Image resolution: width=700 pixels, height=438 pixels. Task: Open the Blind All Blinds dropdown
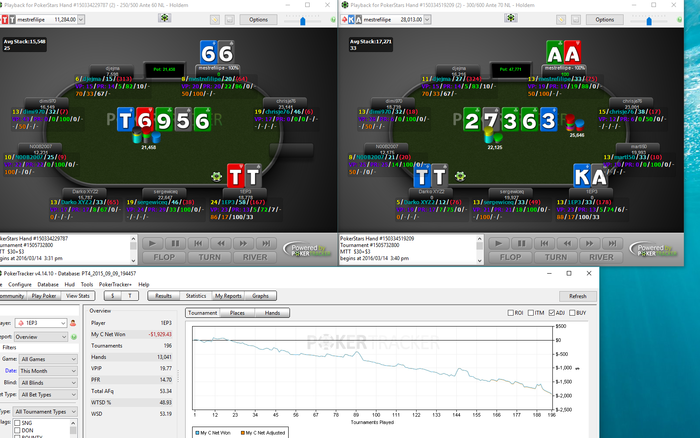(48, 383)
